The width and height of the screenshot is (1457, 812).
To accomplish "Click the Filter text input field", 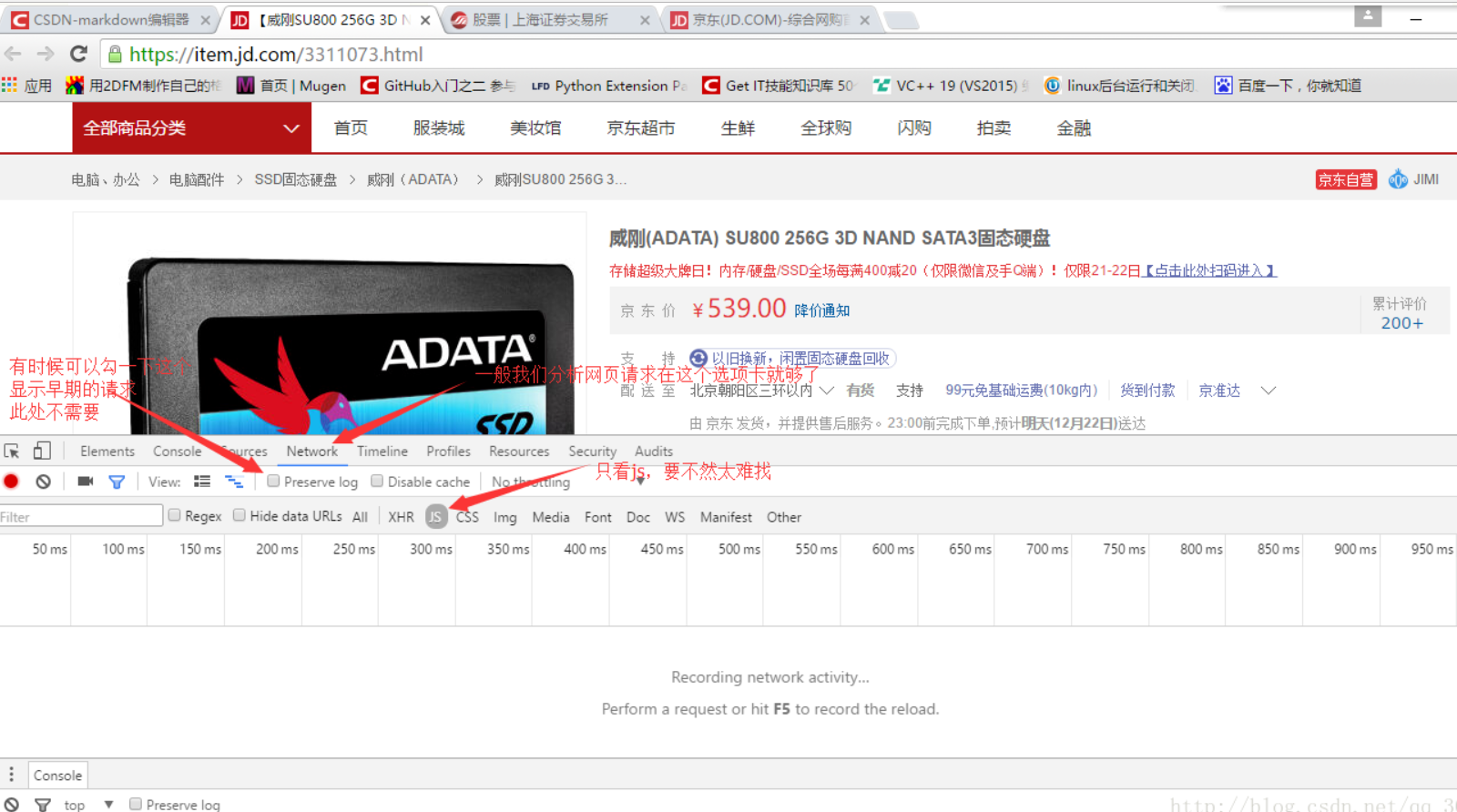I will point(81,516).
